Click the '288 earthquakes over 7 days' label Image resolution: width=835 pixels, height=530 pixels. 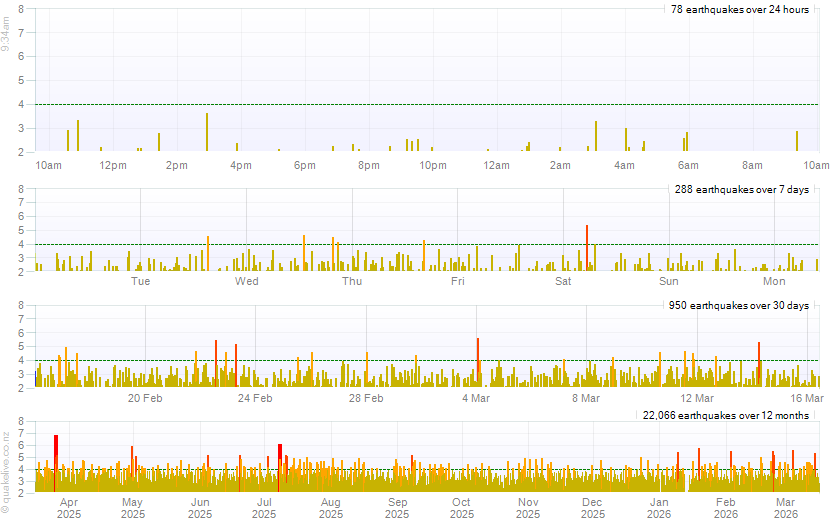tap(741, 189)
